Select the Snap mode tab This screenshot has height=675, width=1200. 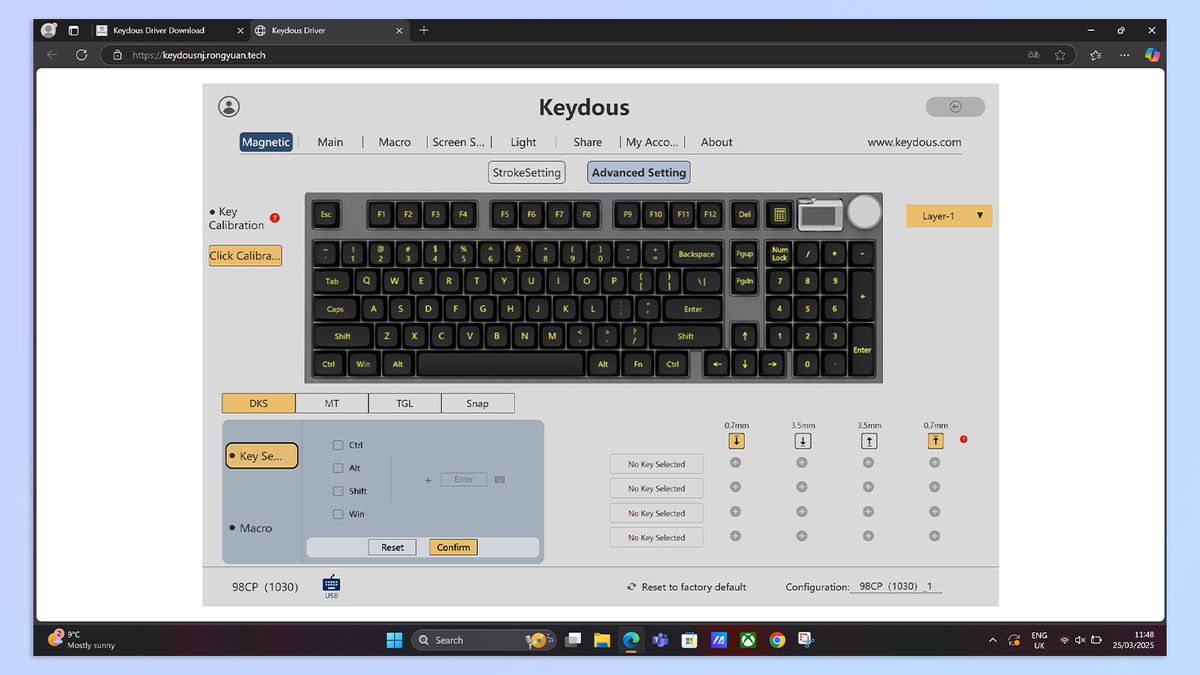pos(478,403)
